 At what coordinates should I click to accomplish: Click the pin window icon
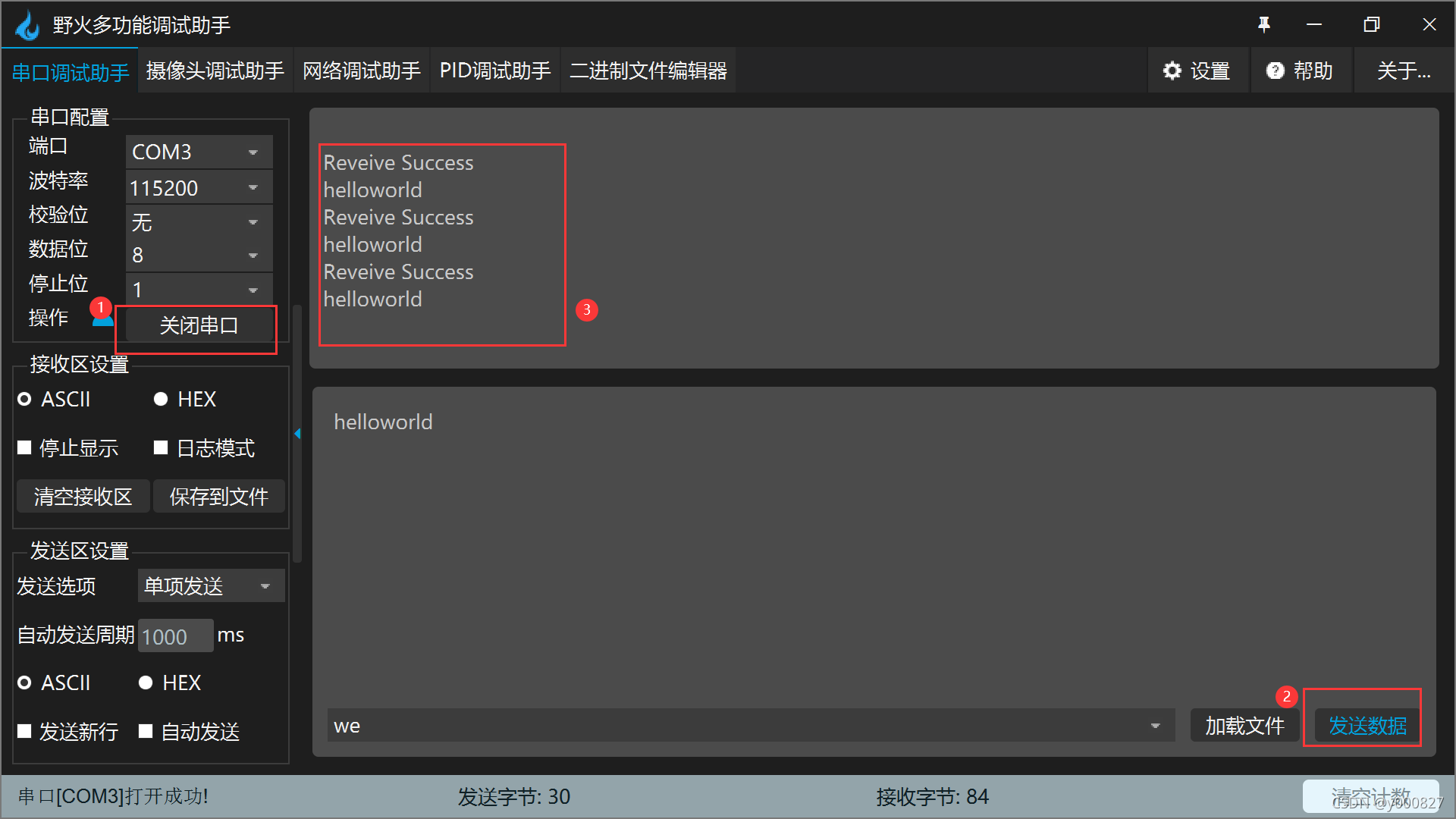1263,25
